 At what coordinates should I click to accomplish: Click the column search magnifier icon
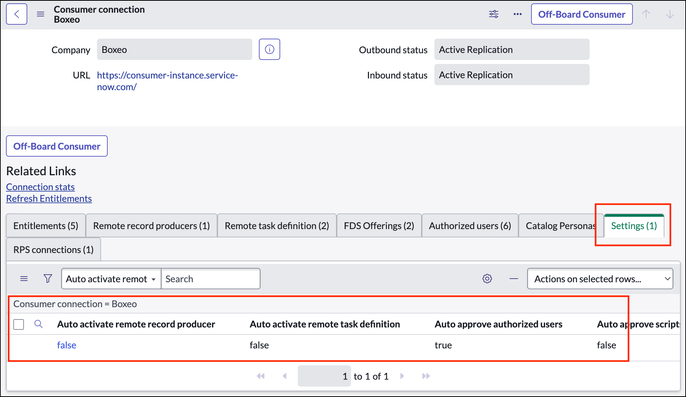click(38, 324)
